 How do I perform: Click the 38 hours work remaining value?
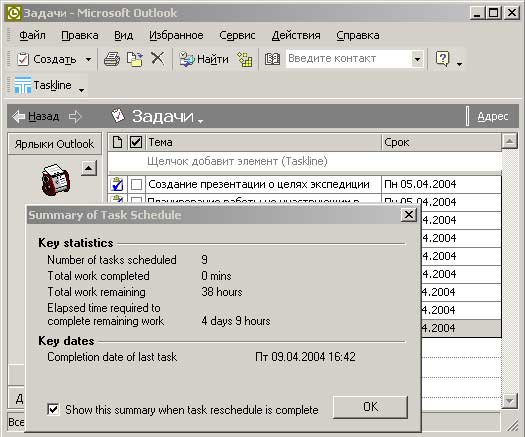222,292
